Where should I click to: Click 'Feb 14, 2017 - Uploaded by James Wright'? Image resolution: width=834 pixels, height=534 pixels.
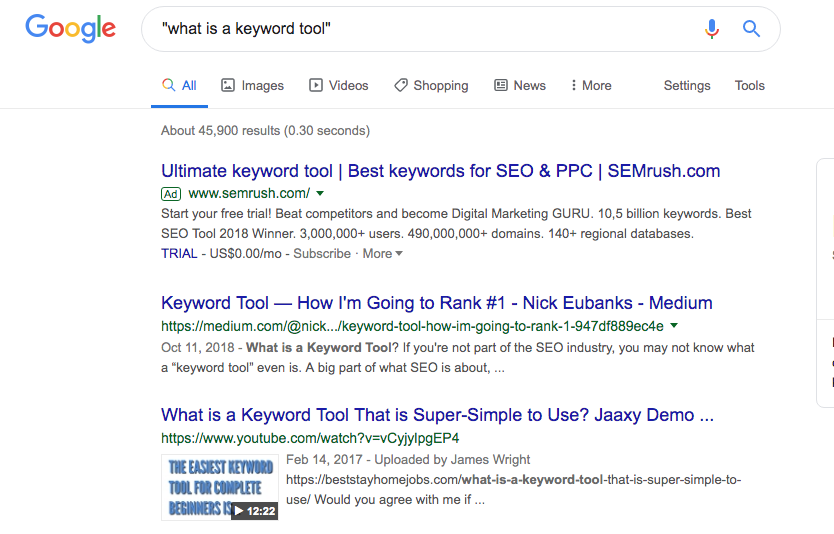point(408,460)
